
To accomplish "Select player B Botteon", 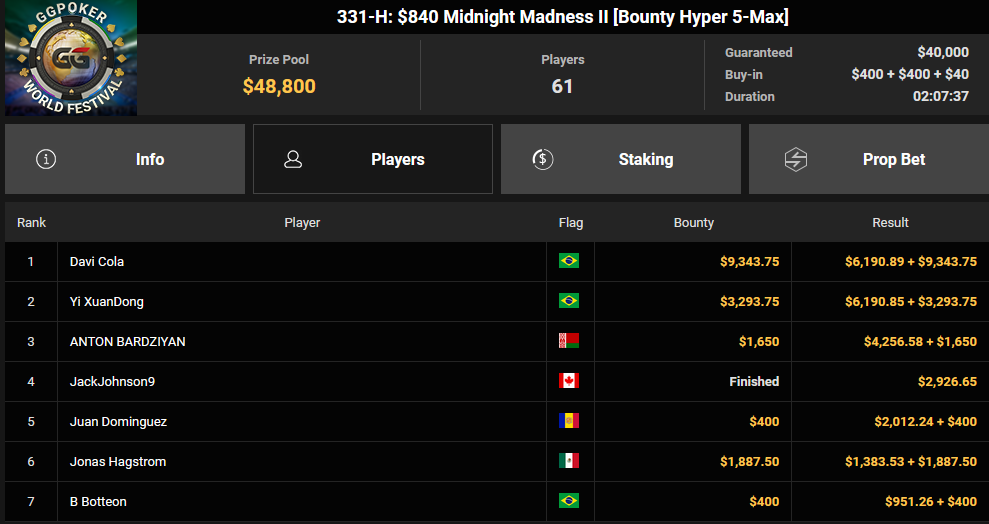I will point(98,501).
